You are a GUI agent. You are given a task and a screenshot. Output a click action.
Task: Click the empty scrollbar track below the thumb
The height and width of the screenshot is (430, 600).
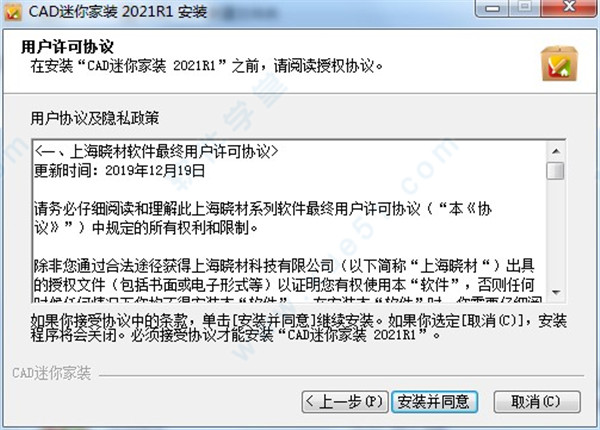coord(555,231)
